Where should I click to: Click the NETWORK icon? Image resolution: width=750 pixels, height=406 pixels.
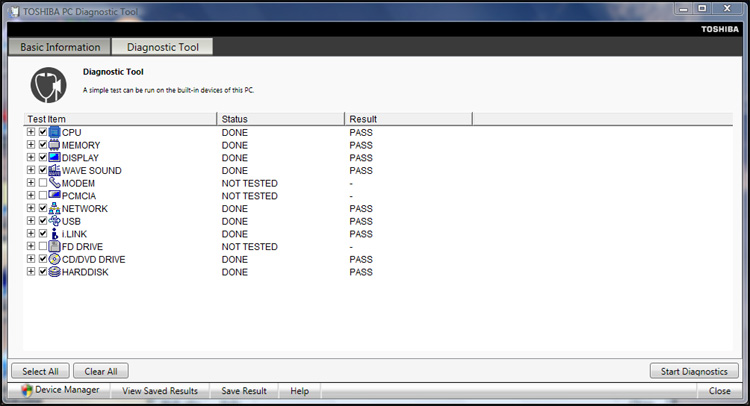click(x=55, y=208)
